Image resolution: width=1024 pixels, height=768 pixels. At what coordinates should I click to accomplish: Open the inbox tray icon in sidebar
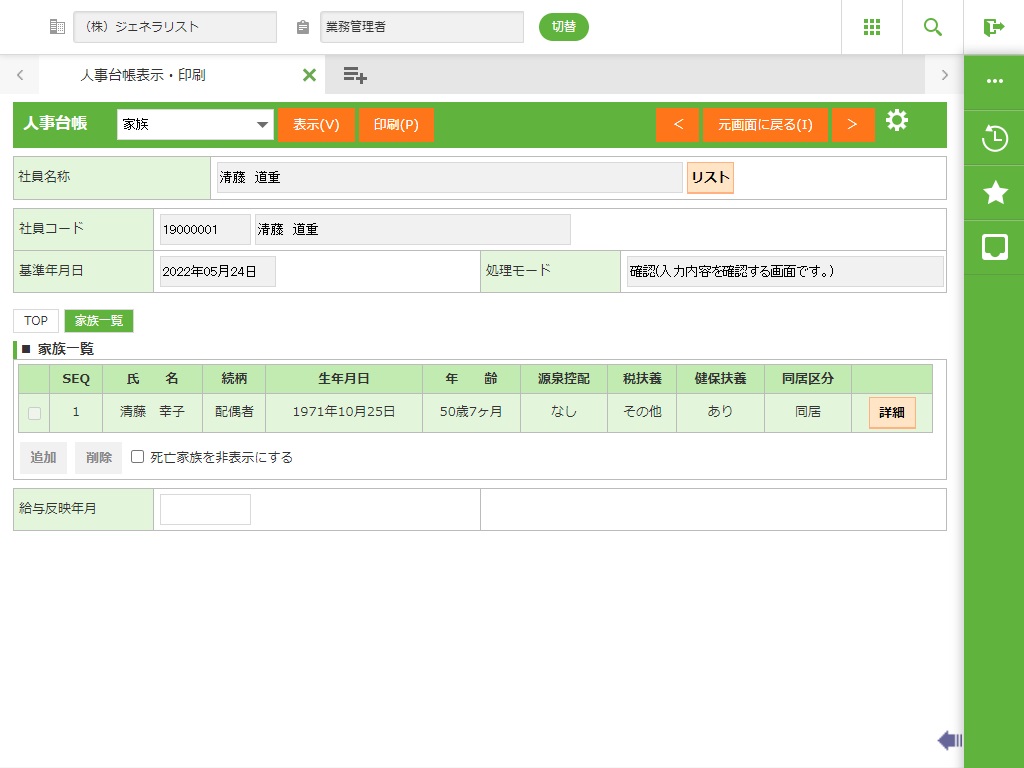click(x=994, y=247)
